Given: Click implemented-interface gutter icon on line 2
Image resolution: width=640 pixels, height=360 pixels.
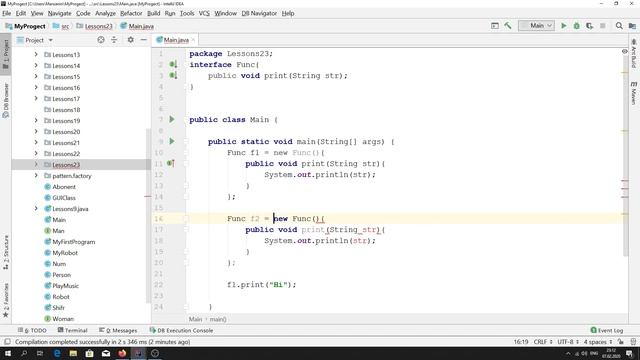Looking at the screenshot, I should 173,64.
